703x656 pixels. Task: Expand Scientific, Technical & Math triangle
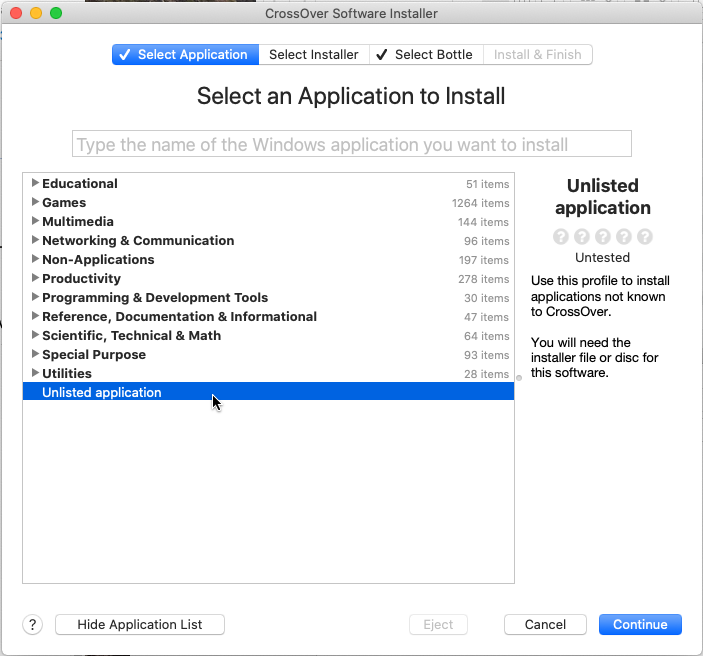[35, 335]
